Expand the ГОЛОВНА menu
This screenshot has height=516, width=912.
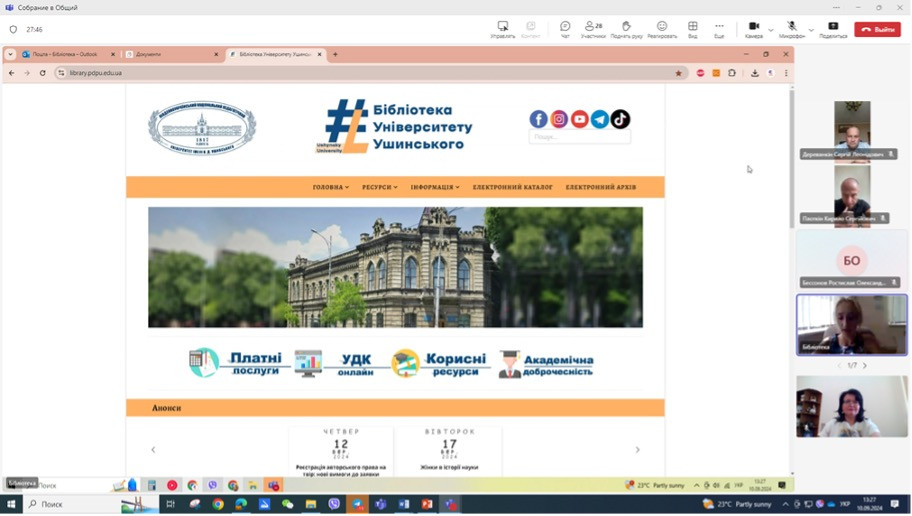(x=330, y=187)
